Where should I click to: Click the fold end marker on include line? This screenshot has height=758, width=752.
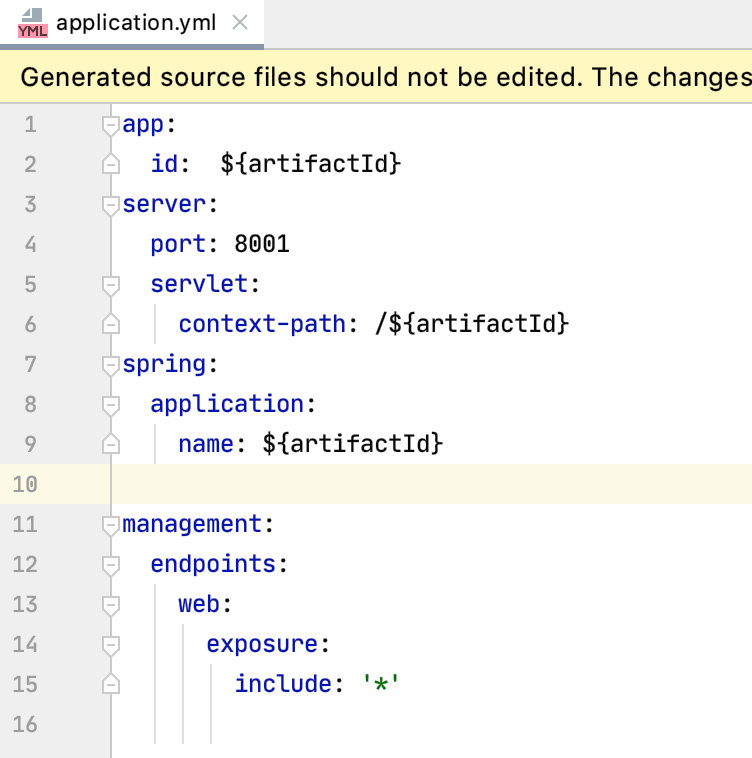click(111, 685)
